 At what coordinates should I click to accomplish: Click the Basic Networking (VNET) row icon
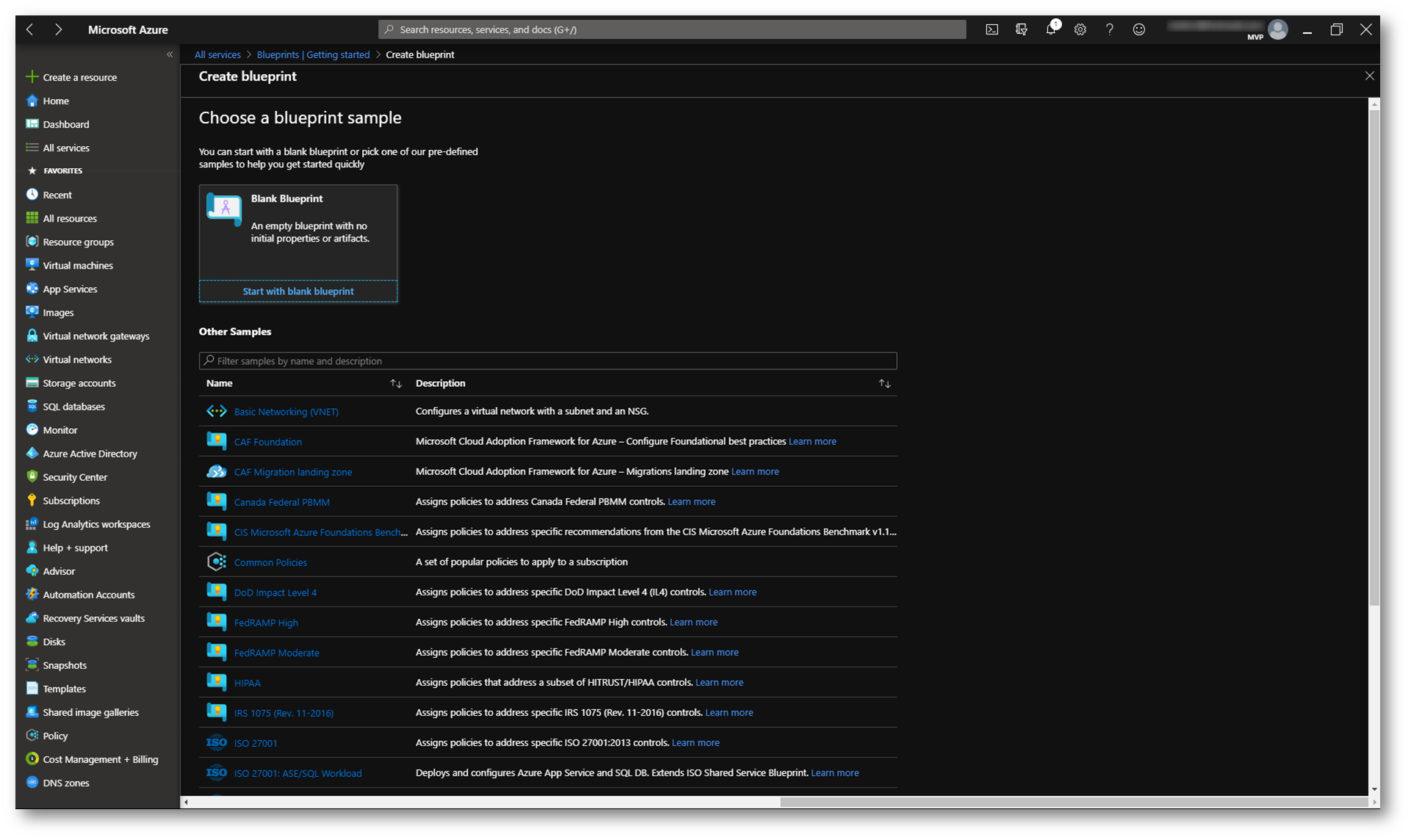[x=216, y=411]
